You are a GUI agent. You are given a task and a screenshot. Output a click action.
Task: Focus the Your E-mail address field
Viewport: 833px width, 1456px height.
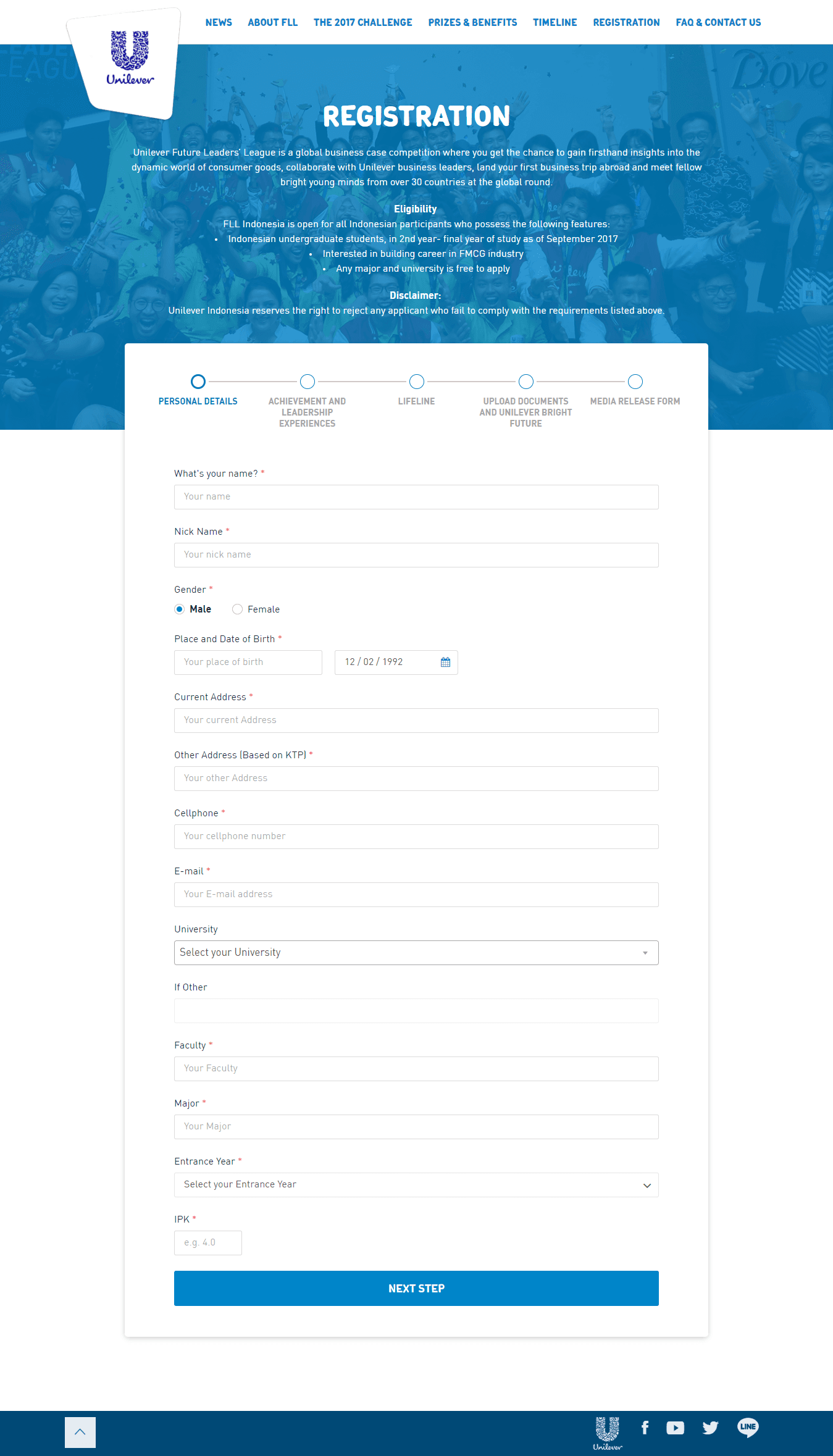click(x=416, y=895)
